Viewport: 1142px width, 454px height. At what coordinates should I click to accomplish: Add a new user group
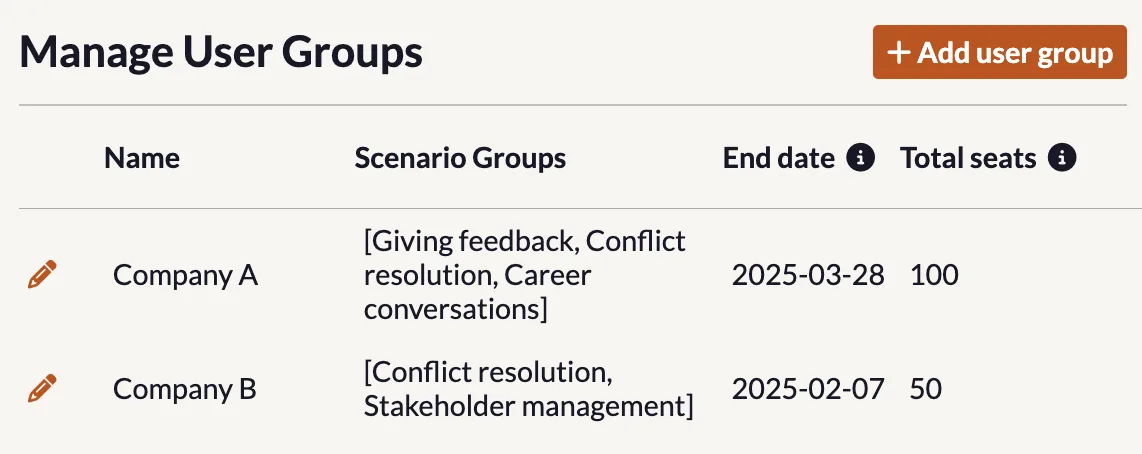coord(999,52)
